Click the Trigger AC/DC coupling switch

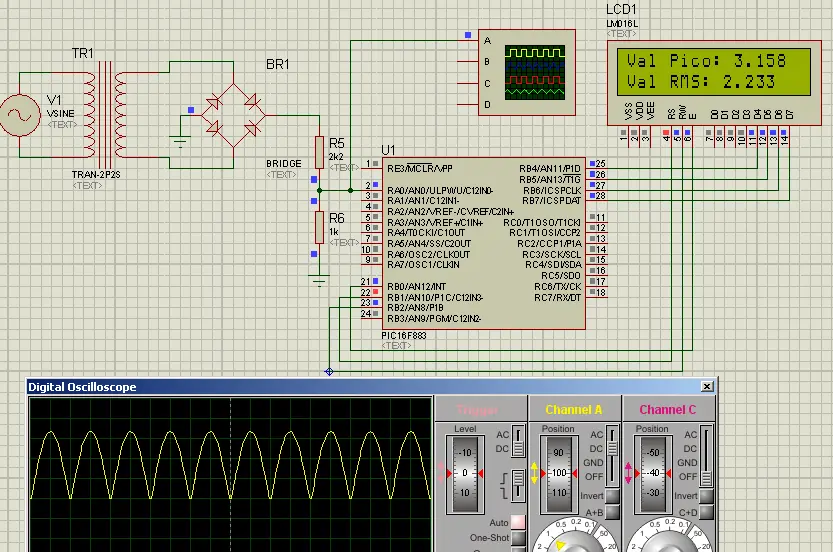coord(518,441)
